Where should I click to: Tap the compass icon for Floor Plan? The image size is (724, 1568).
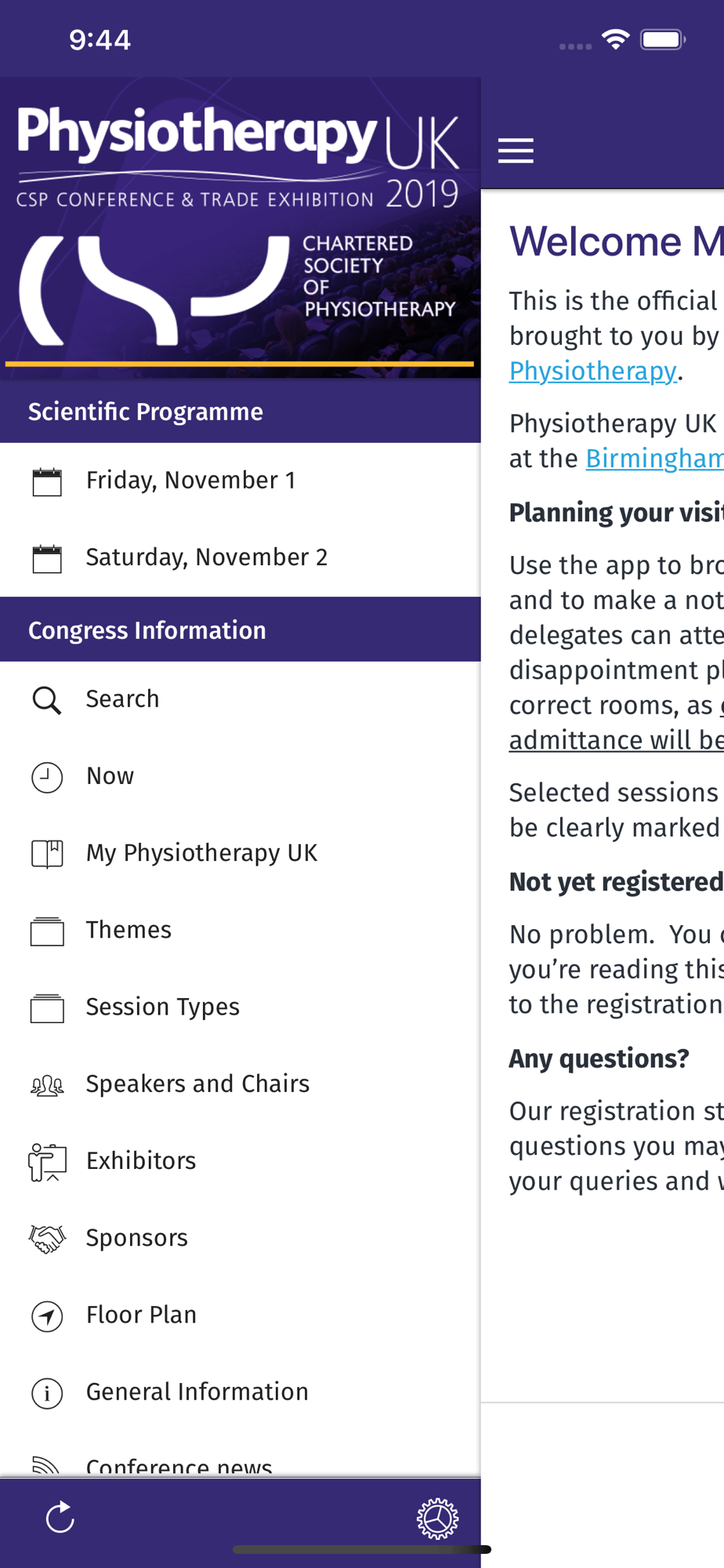pos(47,1316)
